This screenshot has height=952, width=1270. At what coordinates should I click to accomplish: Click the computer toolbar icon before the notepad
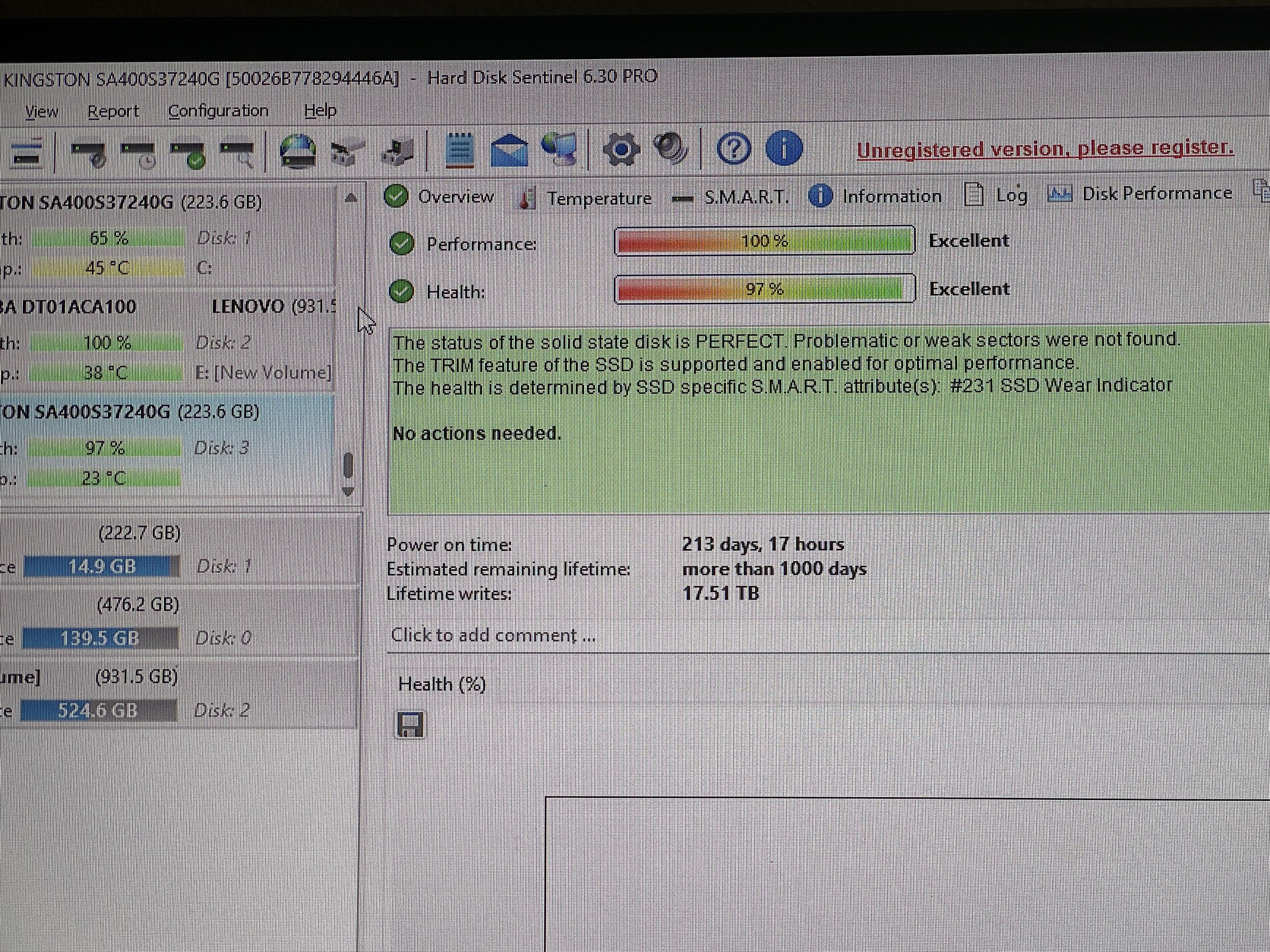coord(397,151)
